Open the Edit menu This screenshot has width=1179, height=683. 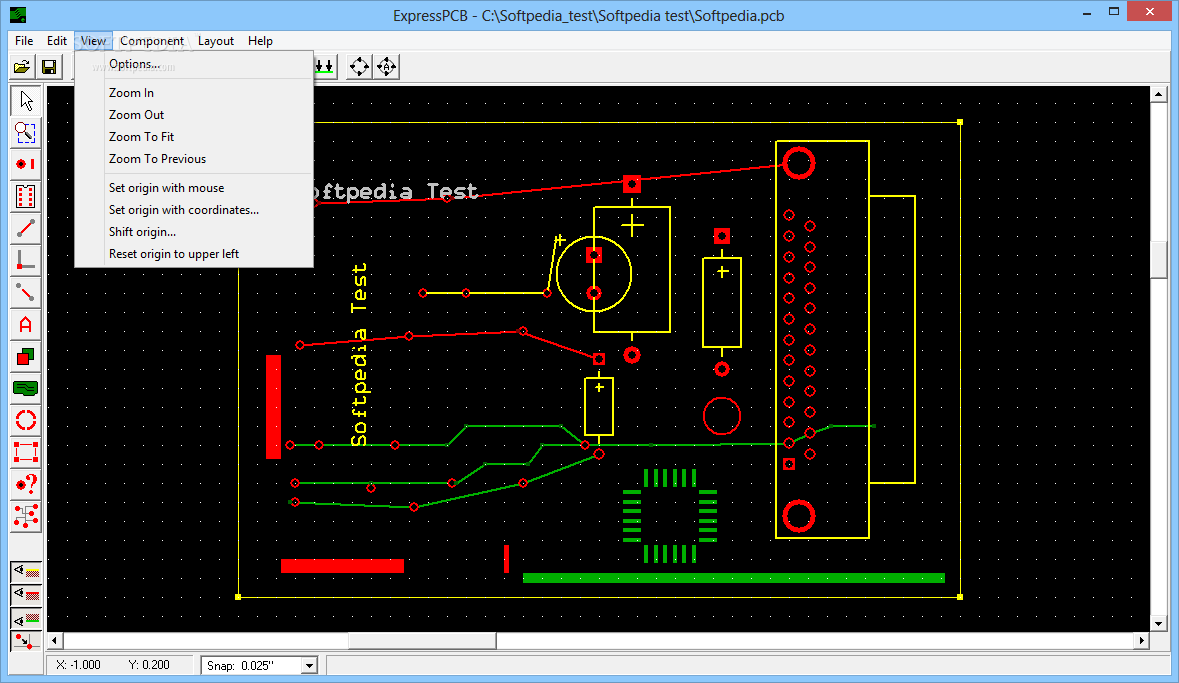click(x=56, y=41)
